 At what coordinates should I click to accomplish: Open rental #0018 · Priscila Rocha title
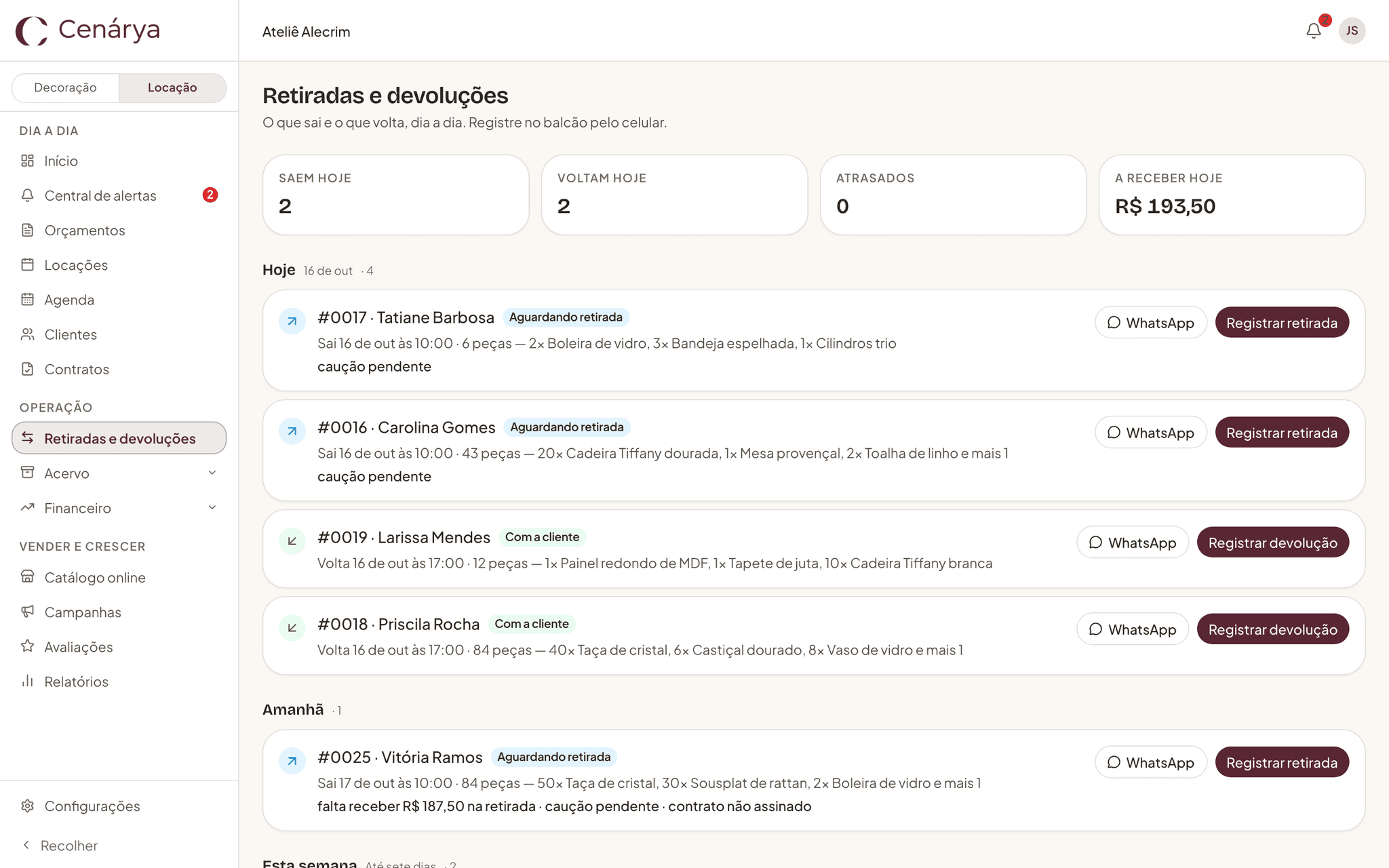(x=399, y=624)
